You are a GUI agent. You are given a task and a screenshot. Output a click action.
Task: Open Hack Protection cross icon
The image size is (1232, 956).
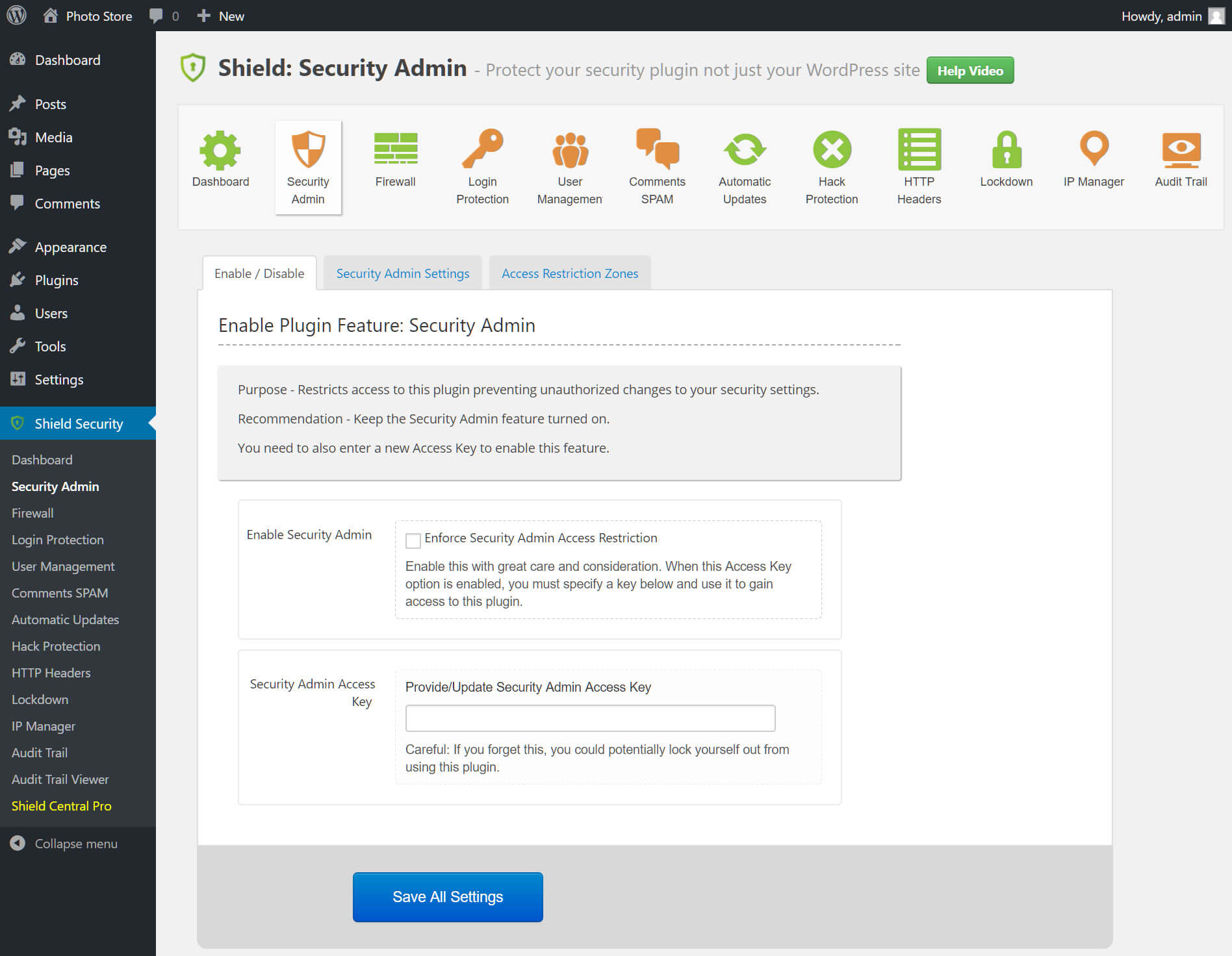pyautogui.click(x=832, y=149)
